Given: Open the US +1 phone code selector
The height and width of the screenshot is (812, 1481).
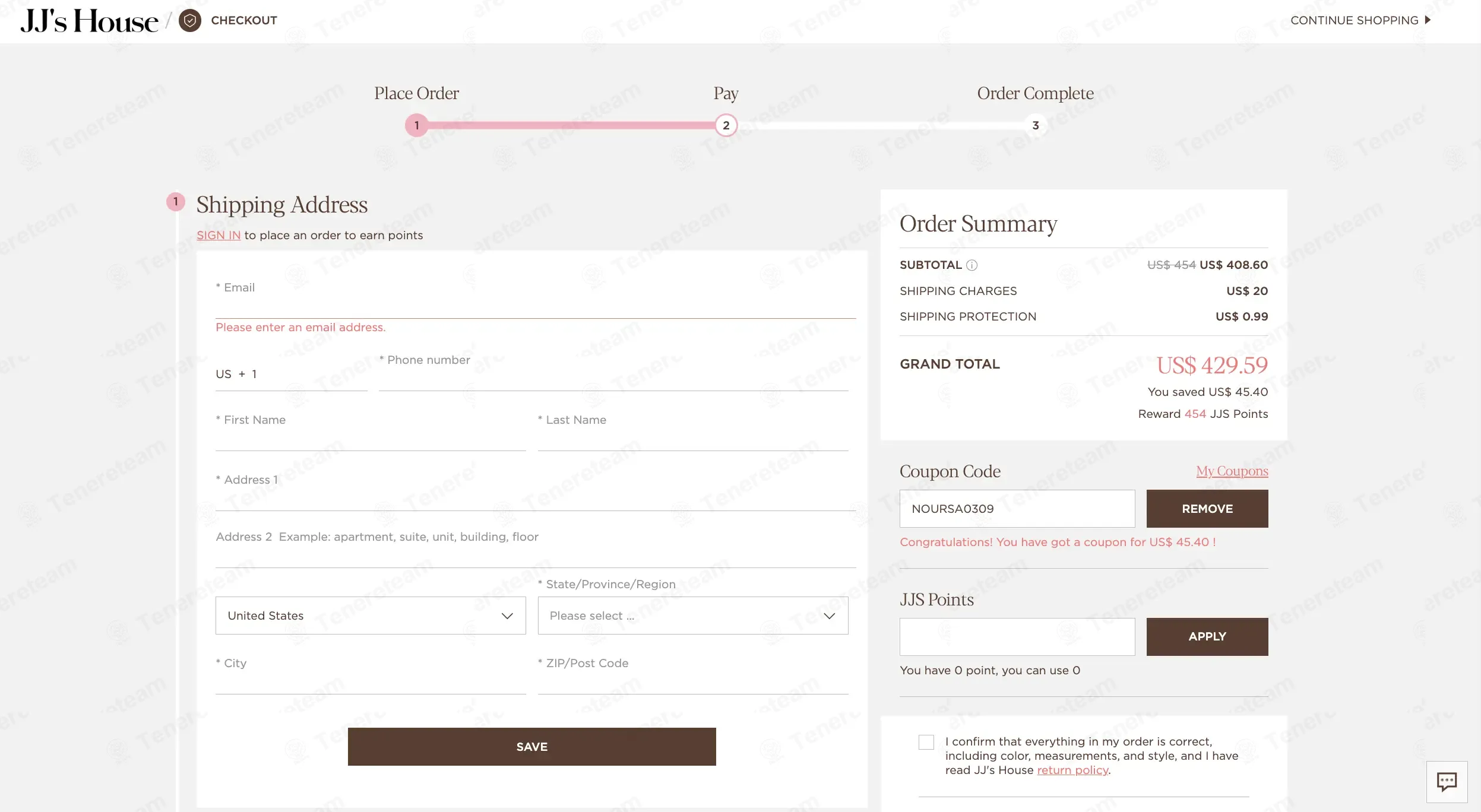Looking at the screenshot, I should coord(291,375).
